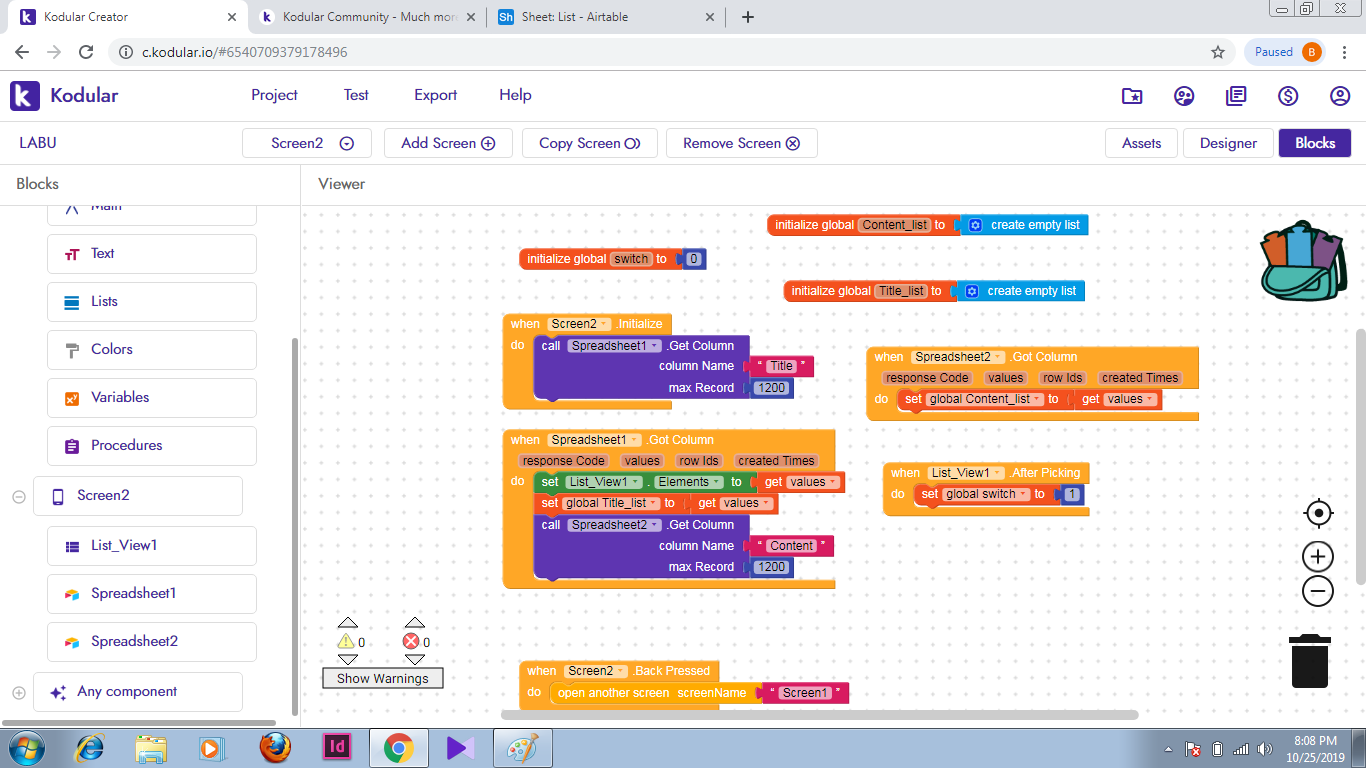Zoom out with the minus icon

1318,591
